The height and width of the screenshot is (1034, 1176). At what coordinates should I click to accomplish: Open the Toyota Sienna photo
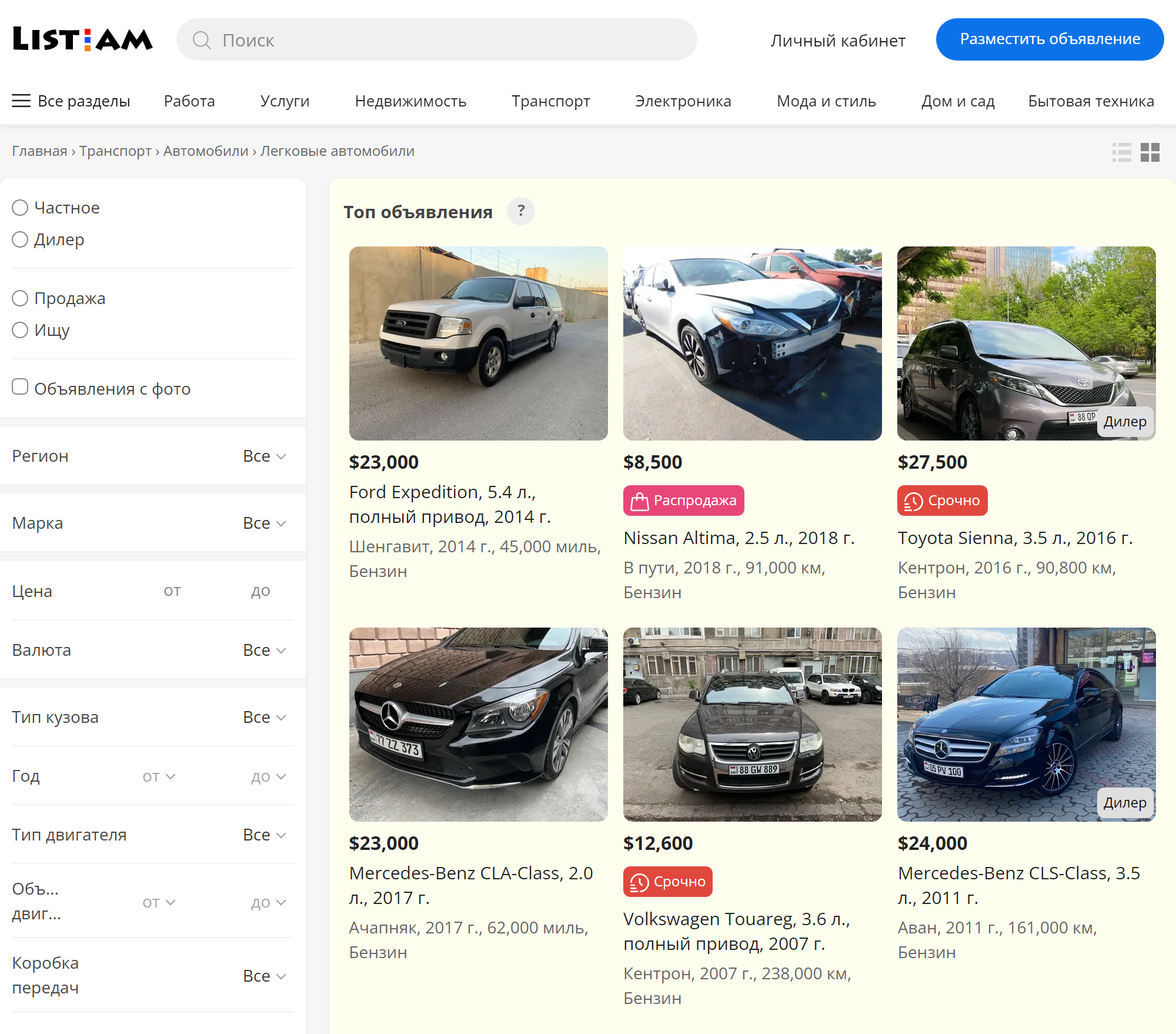[1027, 343]
